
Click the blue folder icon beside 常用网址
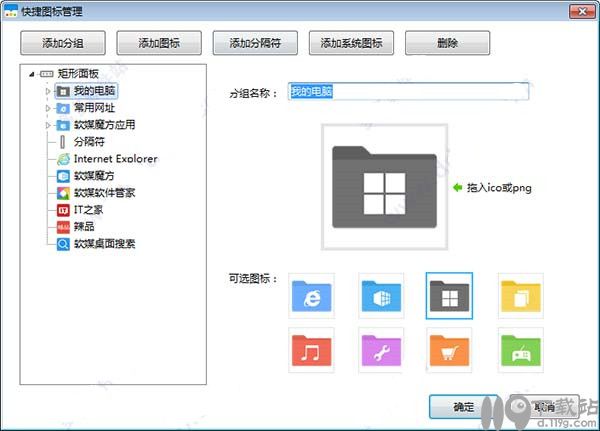(x=63, y=108)
